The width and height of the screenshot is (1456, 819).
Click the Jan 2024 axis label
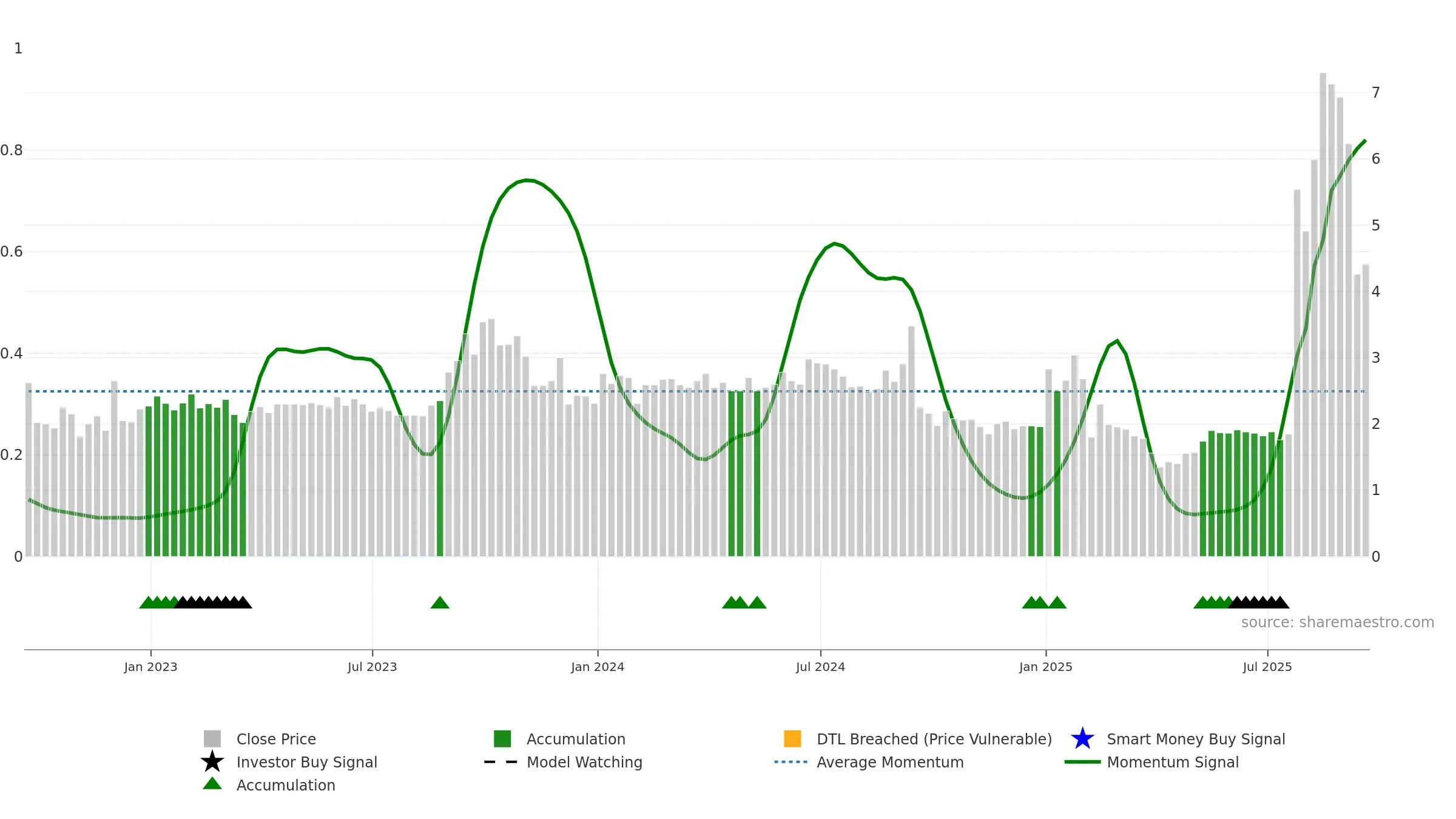598,667
